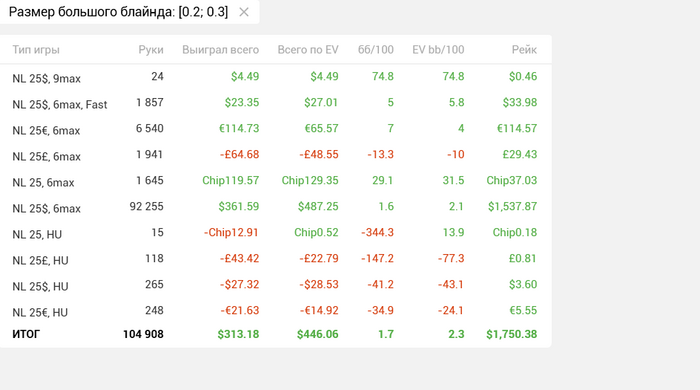Click total hands '104 908'

pyautogui.click(x=143, y=334)
